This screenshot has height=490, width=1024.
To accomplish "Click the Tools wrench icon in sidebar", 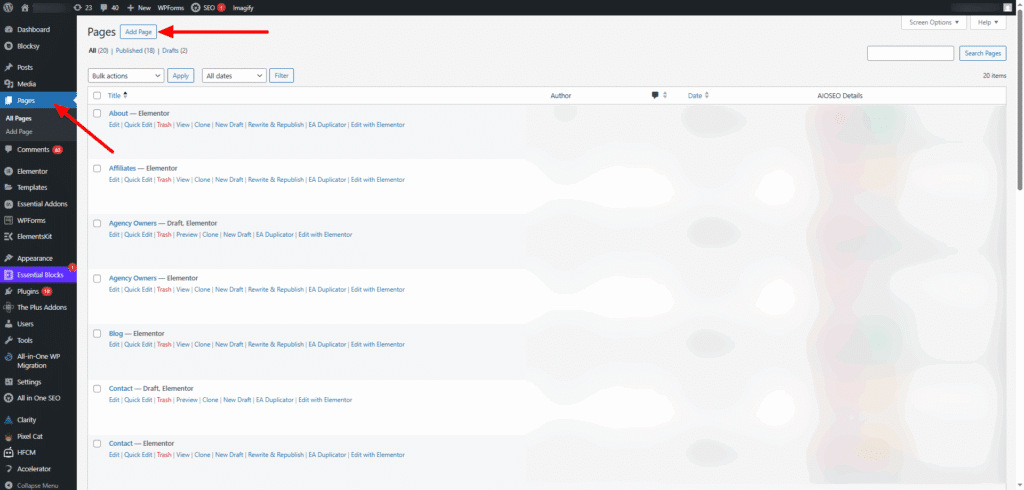I will (x=8, y=340).
